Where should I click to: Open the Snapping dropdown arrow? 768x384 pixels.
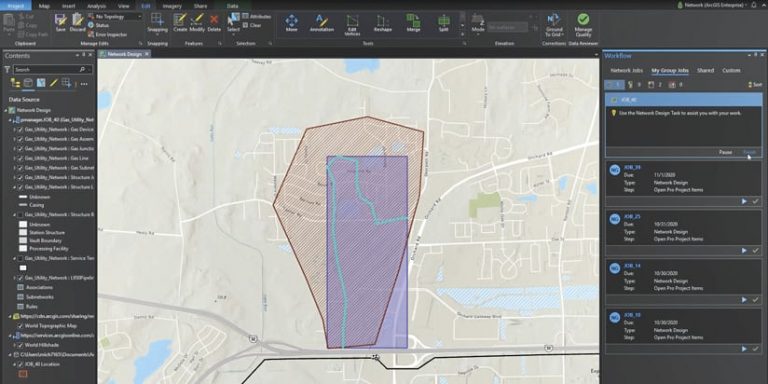pos(157,34)
